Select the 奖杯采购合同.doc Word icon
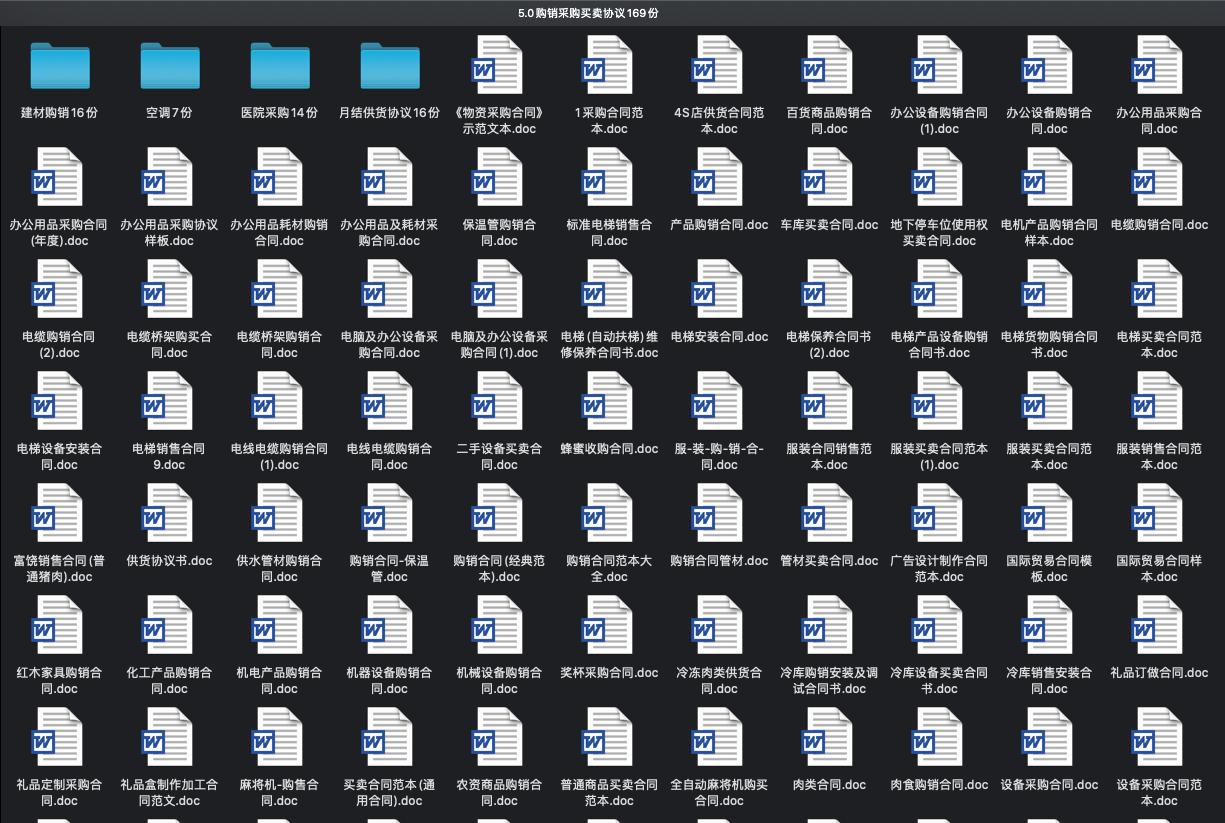 point(609,626)
